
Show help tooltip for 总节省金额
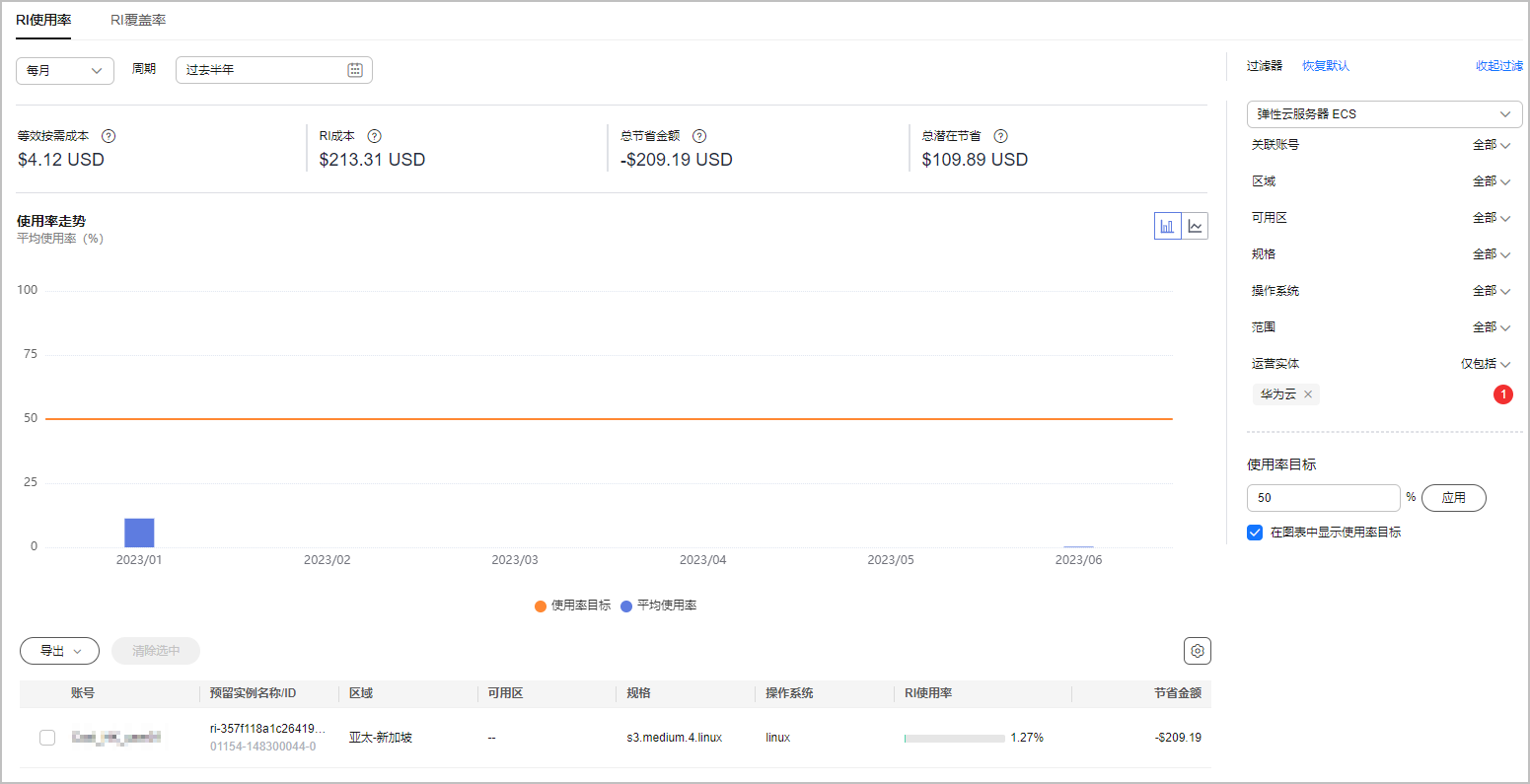click(x=699, y=136)
